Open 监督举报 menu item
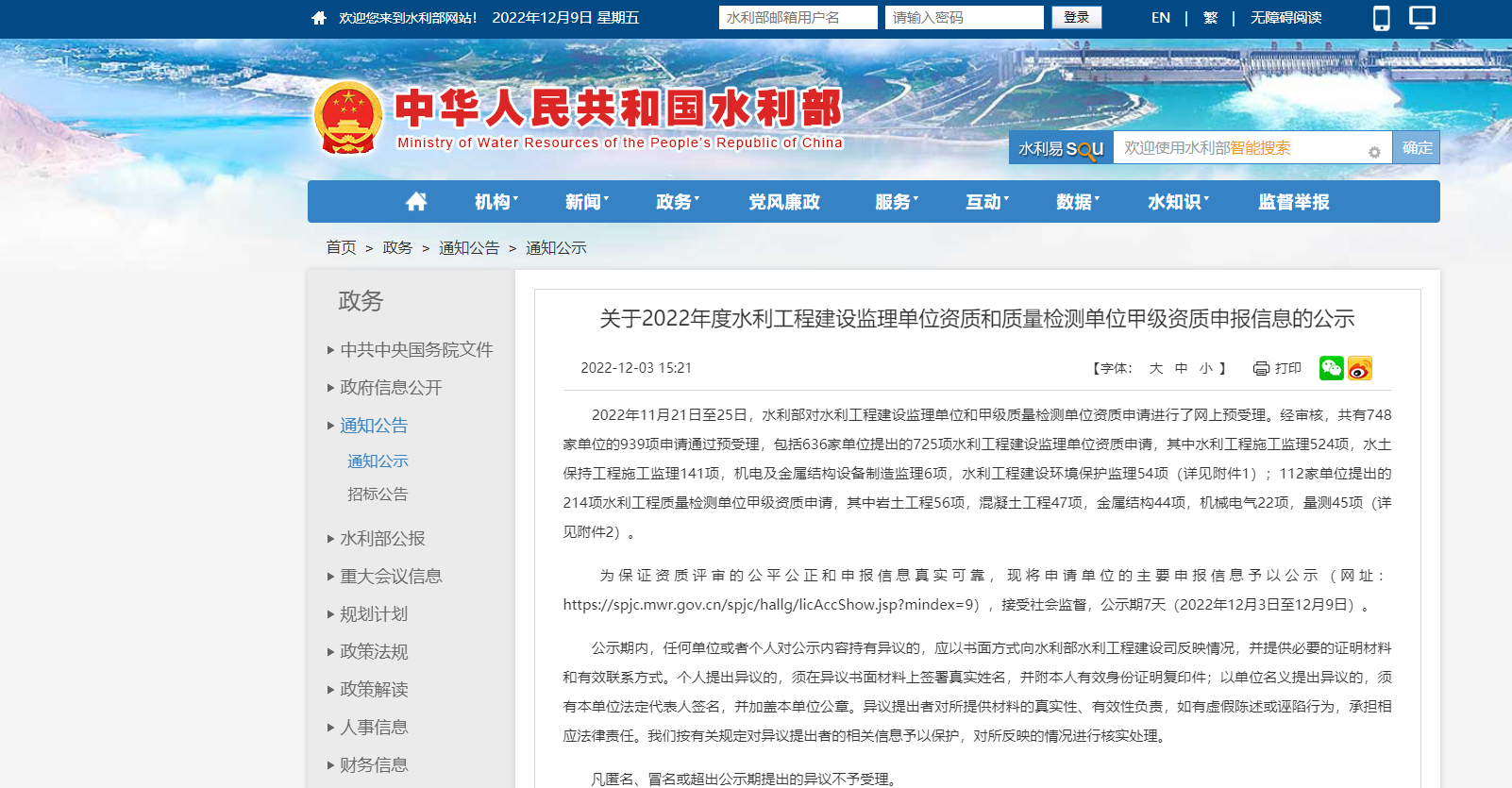This screenshot has height=788, width=1512. coord(1293,202)
